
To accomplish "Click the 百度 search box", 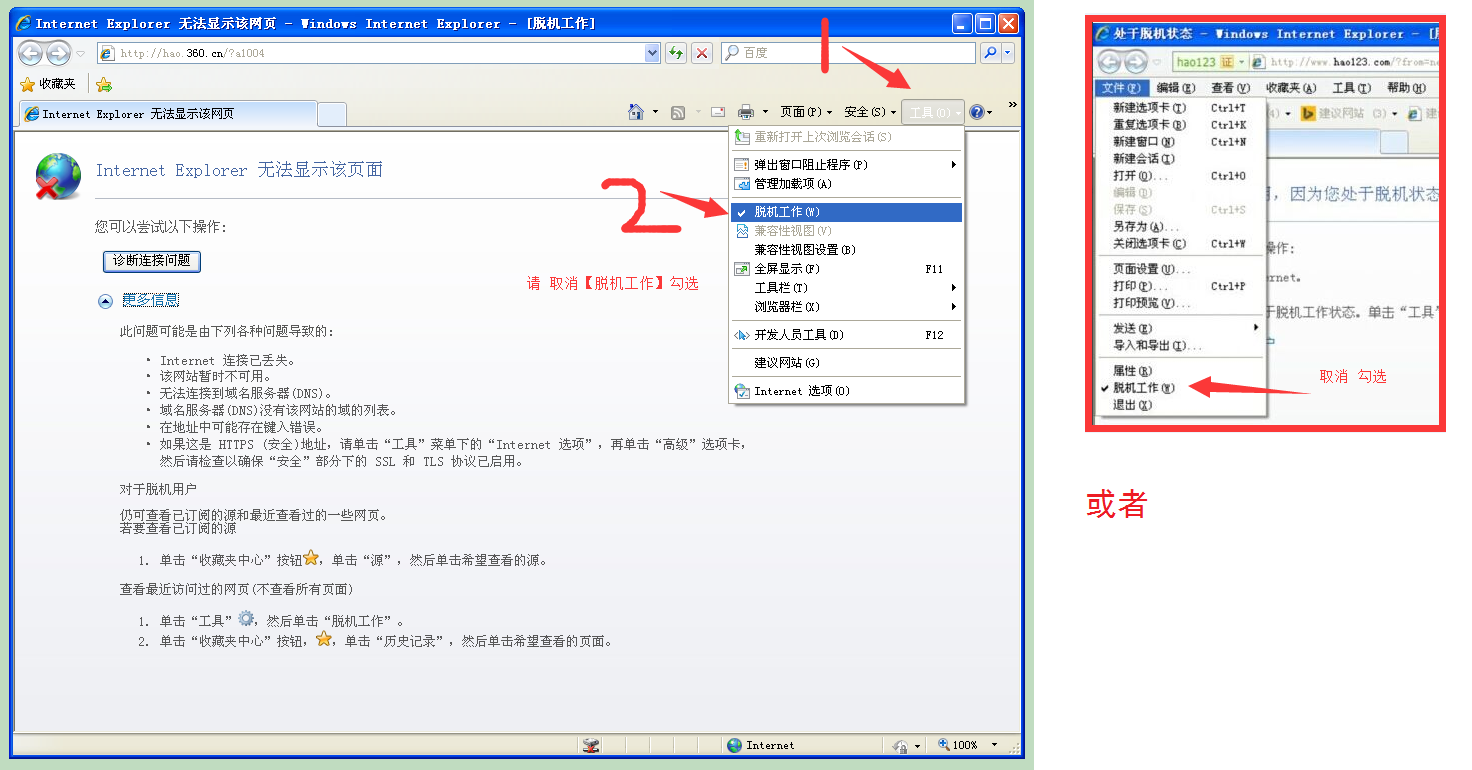I will coord(848,53).
